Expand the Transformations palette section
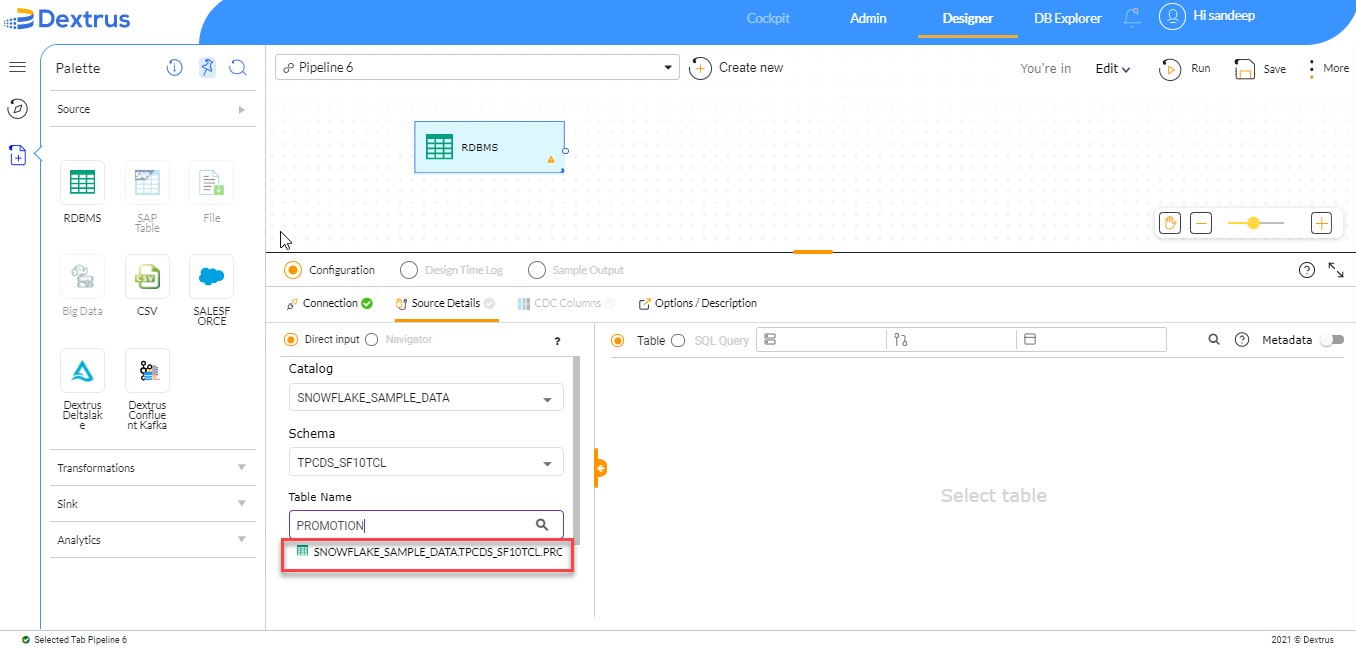The width and height of the screenshot is (1356, 648). click(x=153, y=468)
